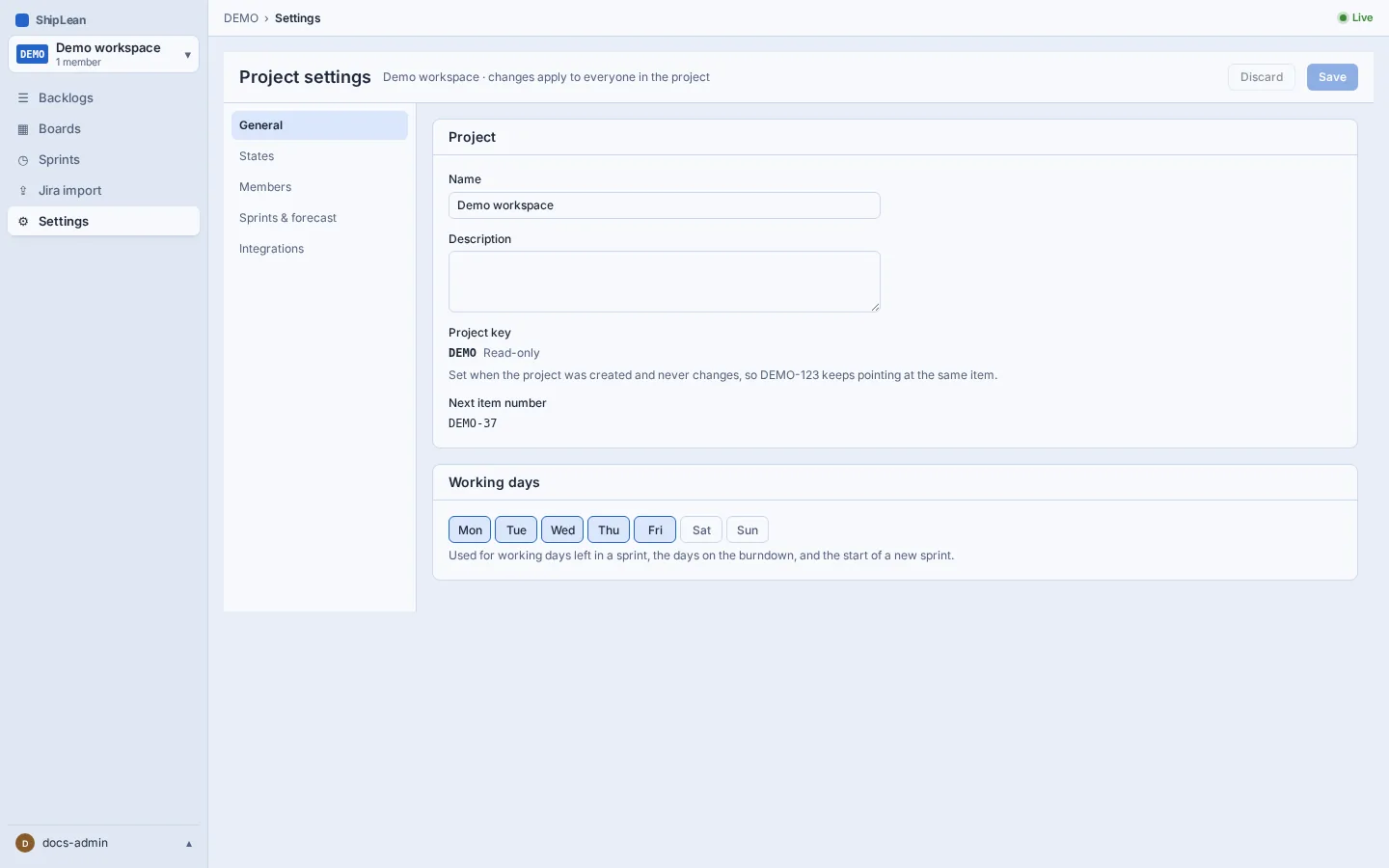The height and width of the screenshot is (868, 1389).
Task: Toggle the Thu working day
Action: click(x=609, y=529)
